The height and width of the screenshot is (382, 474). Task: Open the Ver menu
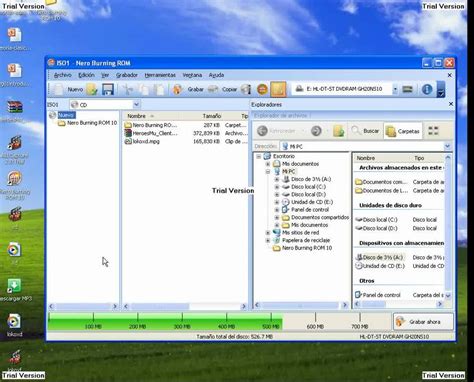[x=105, y=75]
